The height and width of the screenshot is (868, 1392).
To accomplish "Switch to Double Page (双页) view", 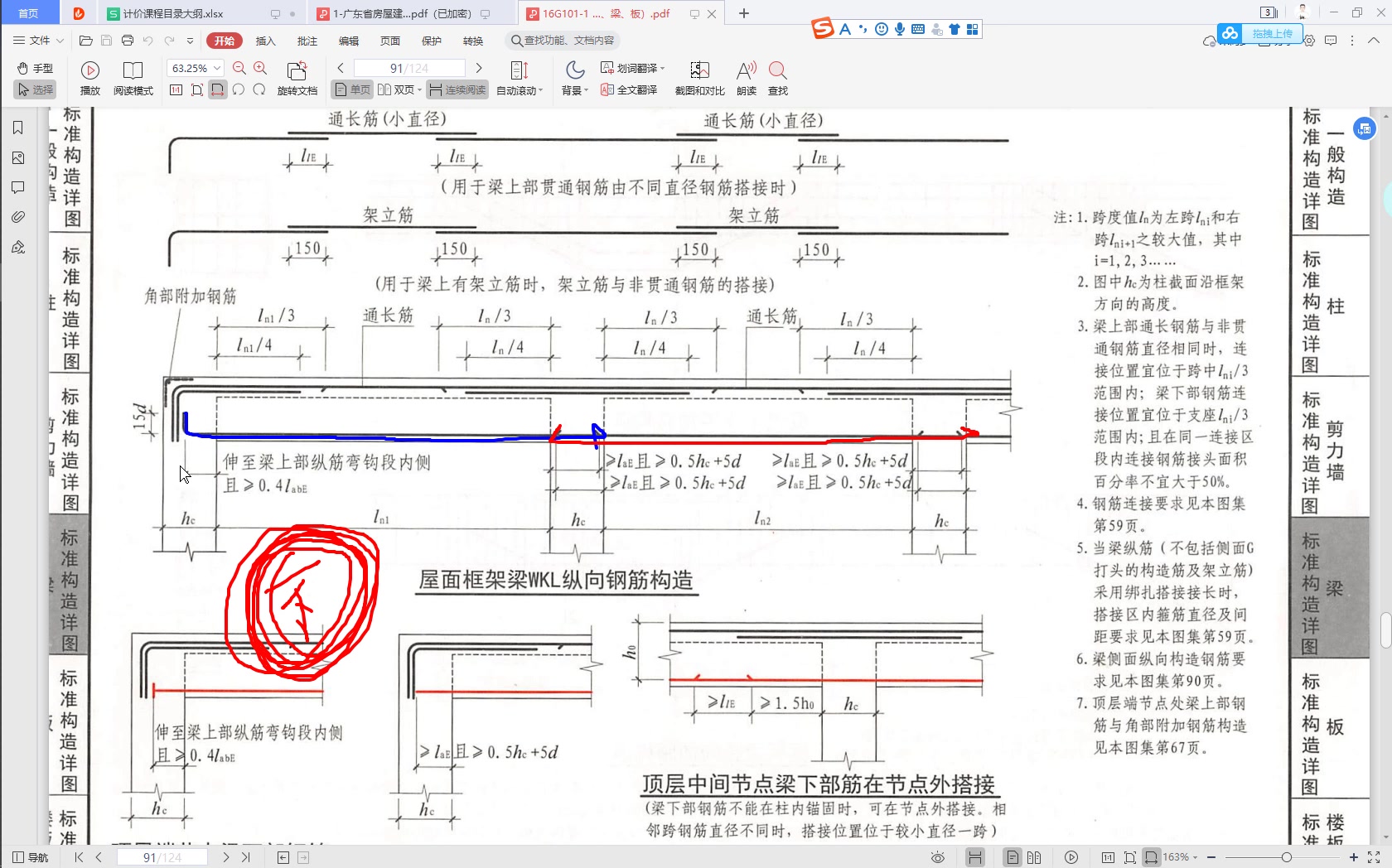I will point(399,89).
